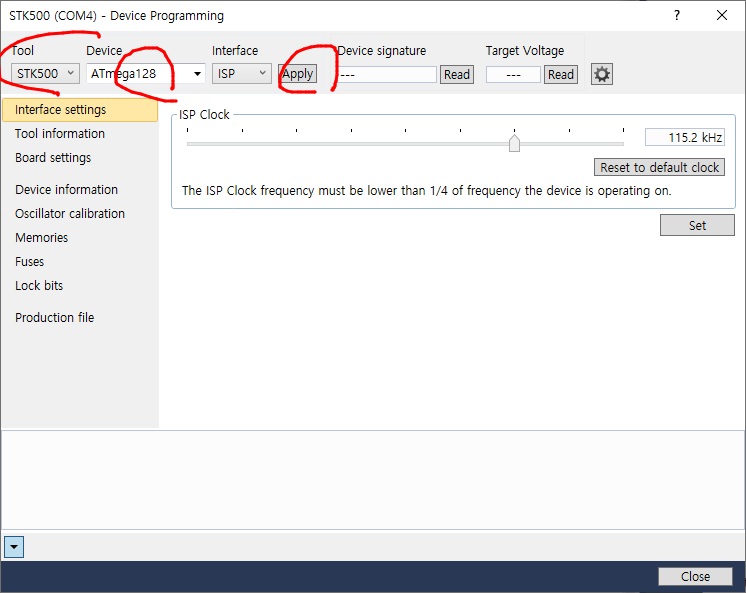746x593 pixels.
Task: Click Reset to default clock
Action: click(659, 168)
